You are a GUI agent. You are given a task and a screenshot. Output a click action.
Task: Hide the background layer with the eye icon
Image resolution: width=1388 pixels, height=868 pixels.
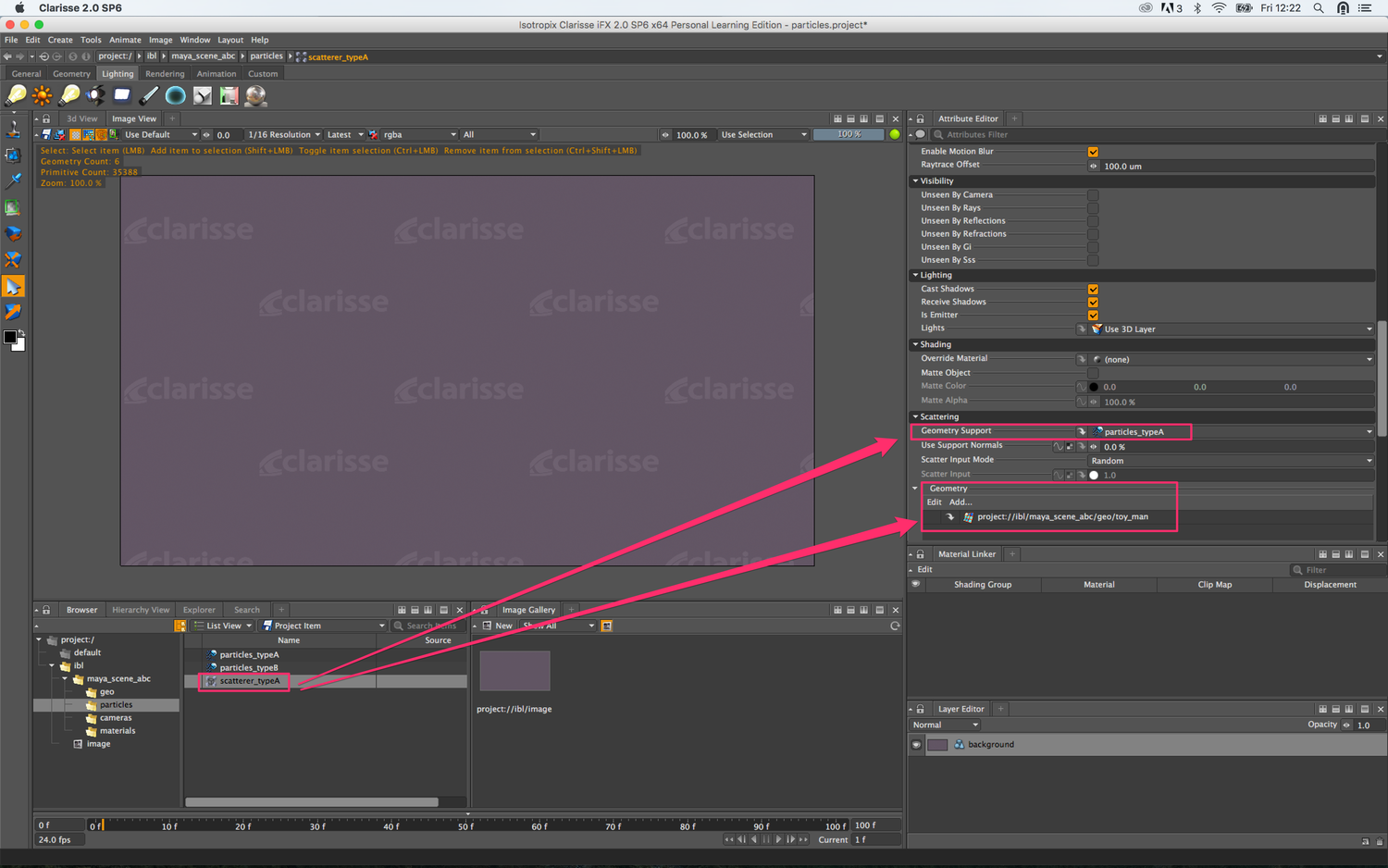coord(916,745)
